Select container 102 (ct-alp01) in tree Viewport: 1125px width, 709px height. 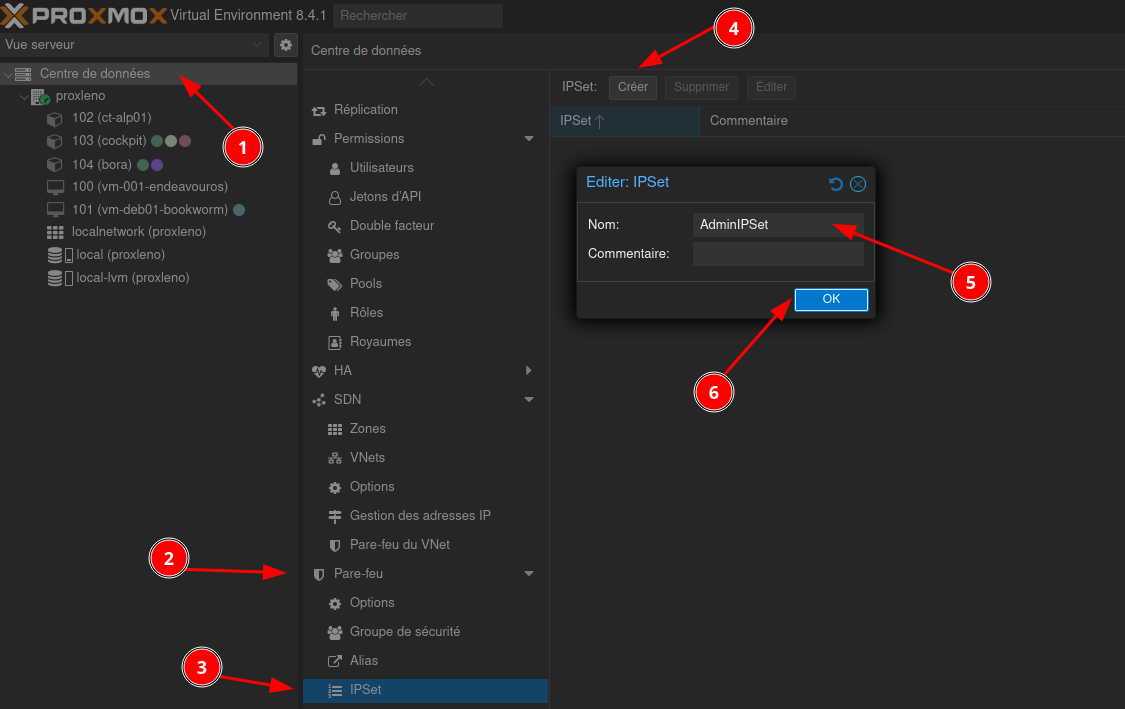111,118
